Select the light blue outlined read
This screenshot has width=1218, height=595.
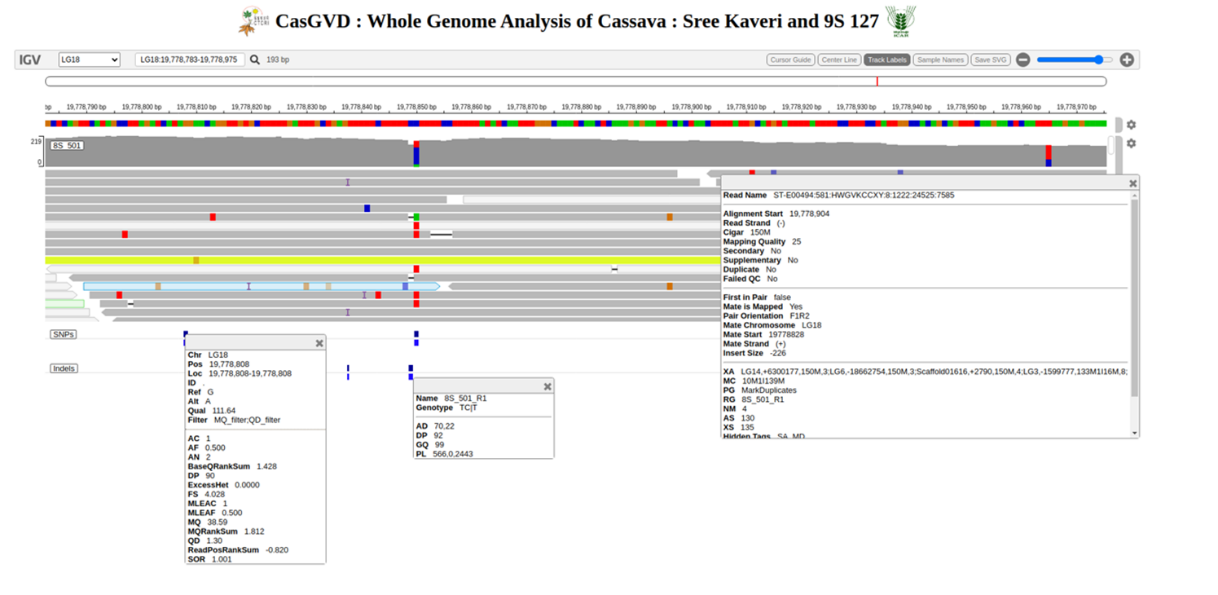tap(260, 287)
